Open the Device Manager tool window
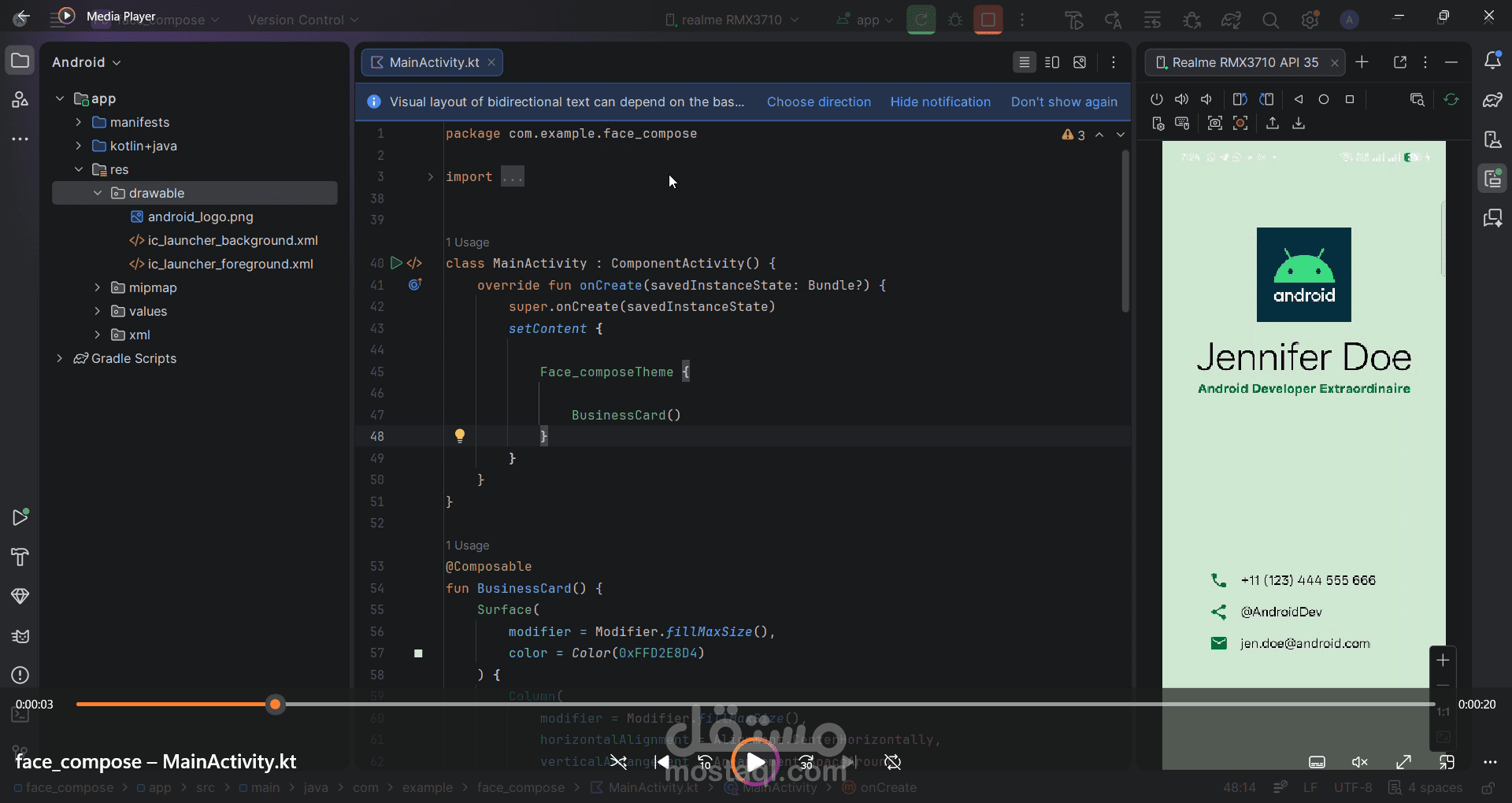The image size is (1512, 803). [1492, 139]
